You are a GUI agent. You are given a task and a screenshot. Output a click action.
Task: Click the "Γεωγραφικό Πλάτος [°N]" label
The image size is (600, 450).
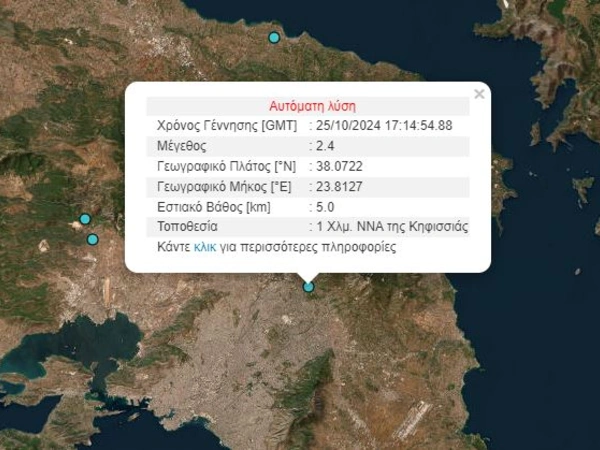(x=228, y=166)
